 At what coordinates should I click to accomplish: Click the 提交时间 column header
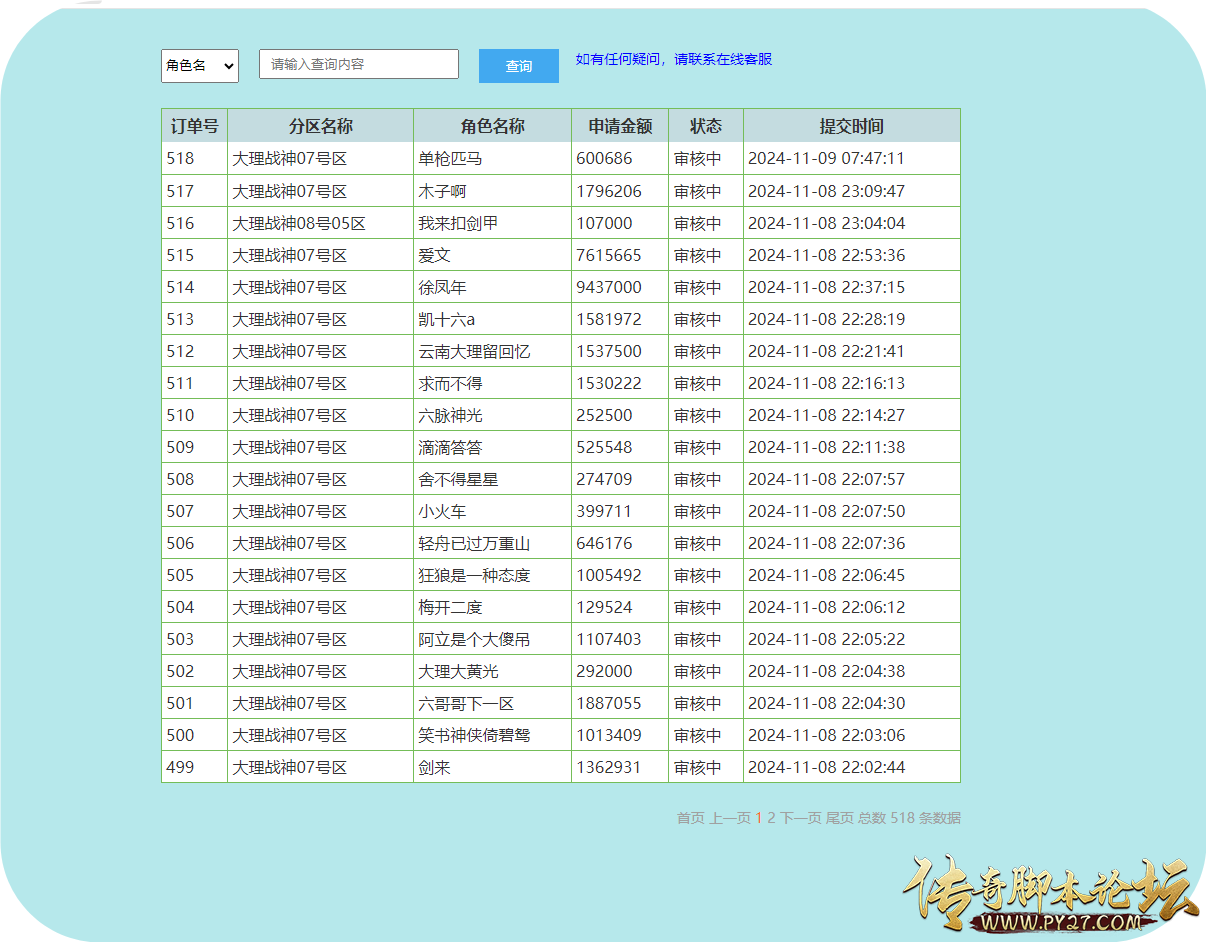[851, 126]
